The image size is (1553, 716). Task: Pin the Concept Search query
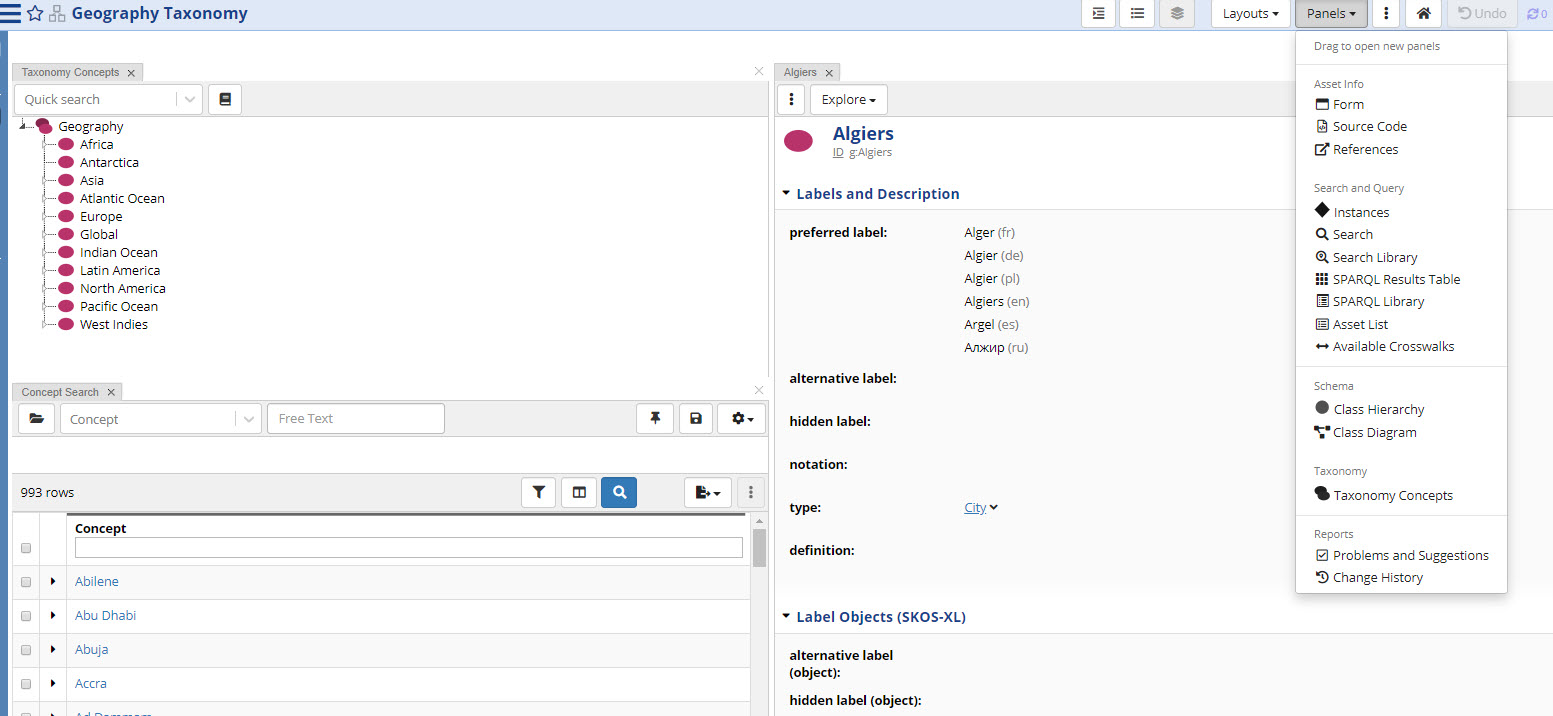point(655,418)
